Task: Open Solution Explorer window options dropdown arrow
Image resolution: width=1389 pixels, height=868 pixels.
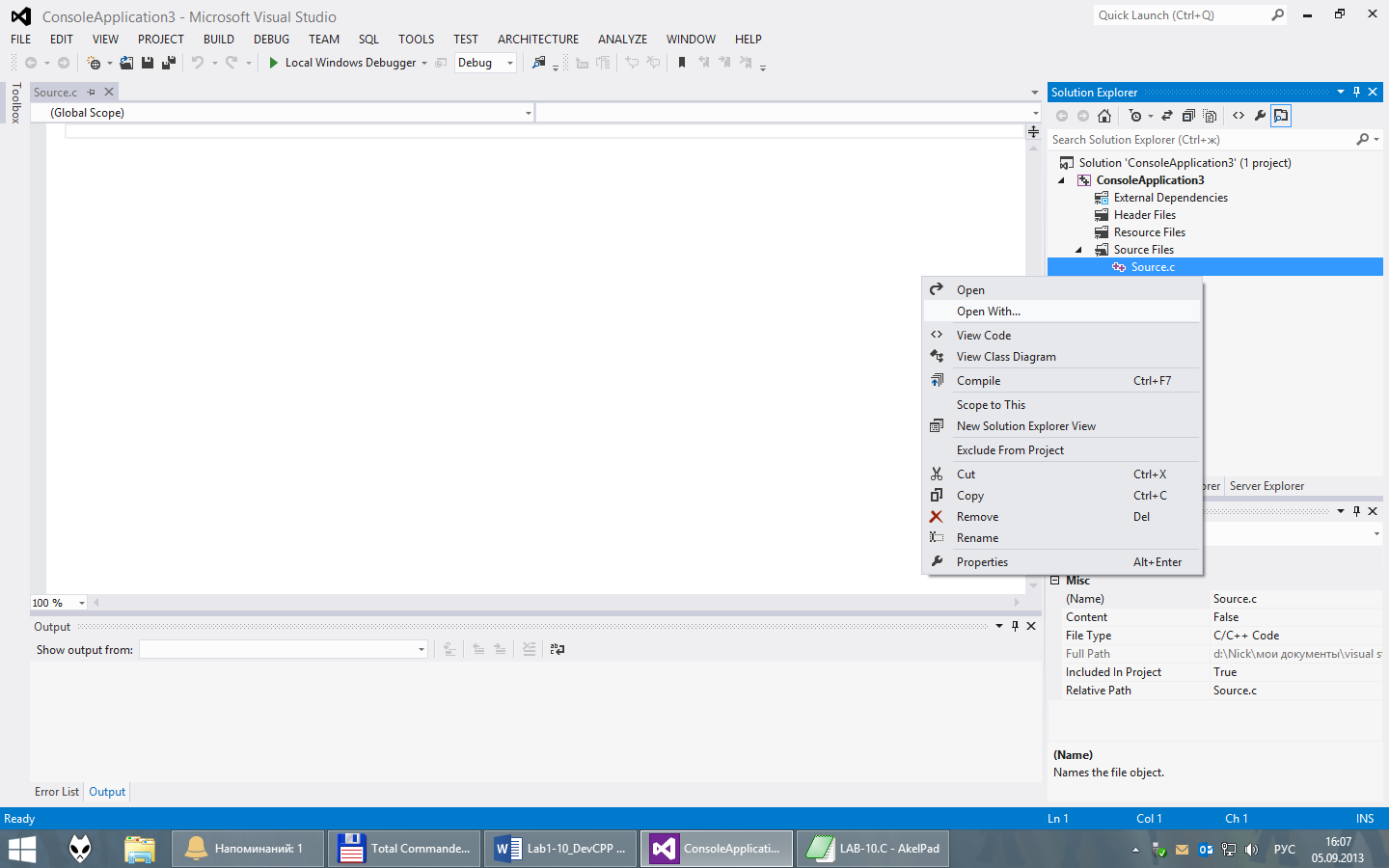Action: [x=1340, y=93]
